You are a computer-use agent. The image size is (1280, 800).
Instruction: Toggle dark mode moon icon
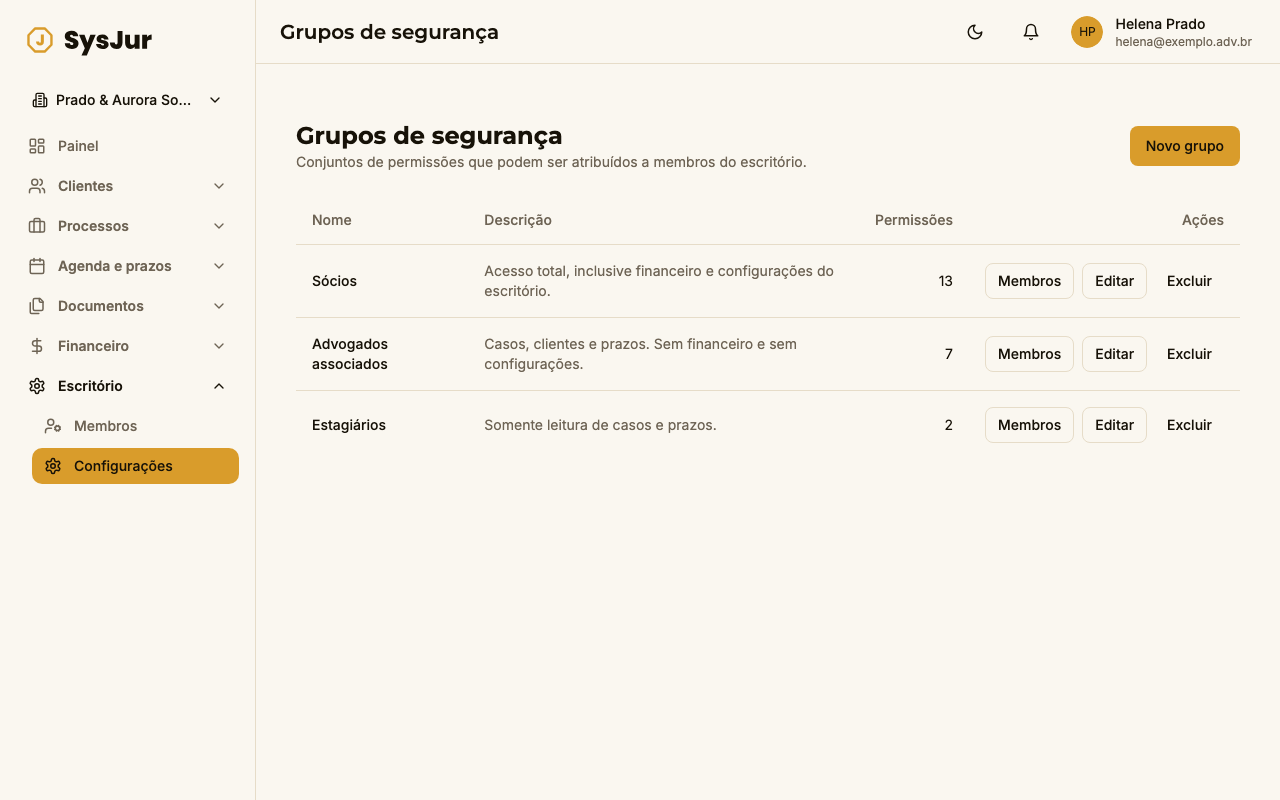[x=975, y=32]
